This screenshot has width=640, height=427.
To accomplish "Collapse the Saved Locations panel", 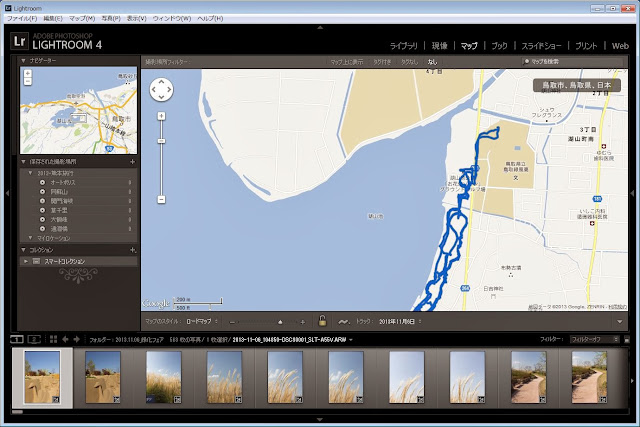I will (x=23, y=162).
